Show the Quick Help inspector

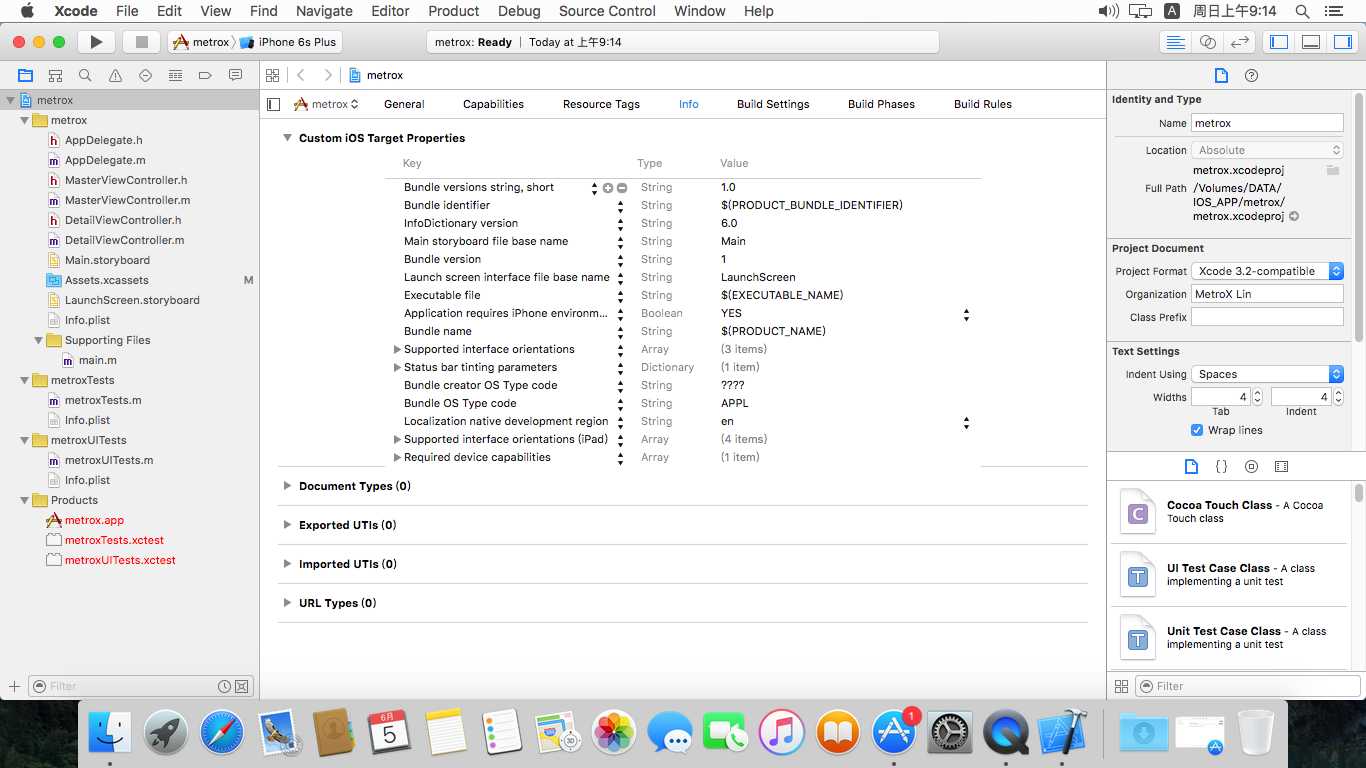tap(1251, 75)
